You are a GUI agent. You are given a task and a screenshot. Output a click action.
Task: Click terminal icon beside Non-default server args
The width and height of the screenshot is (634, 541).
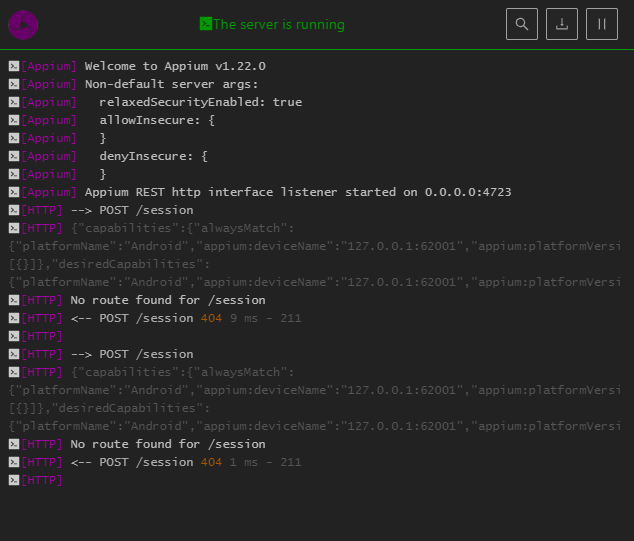[14, 84]
